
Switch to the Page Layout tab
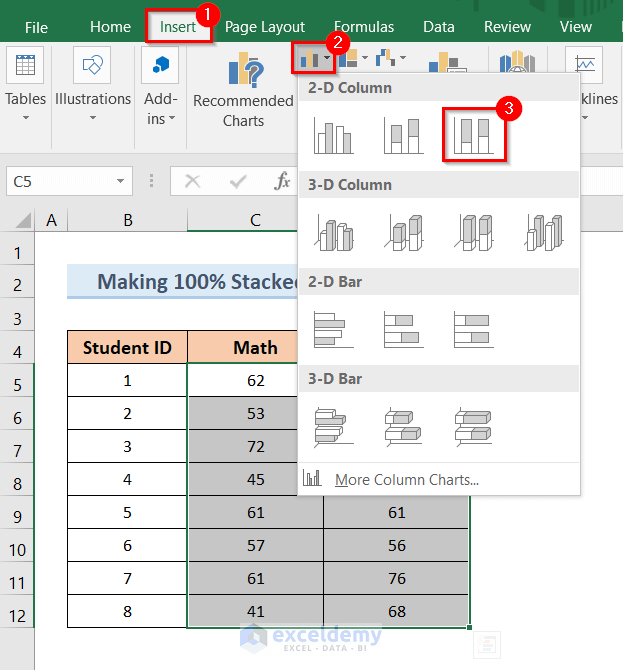pyautogui.click(x=265, y=27)
